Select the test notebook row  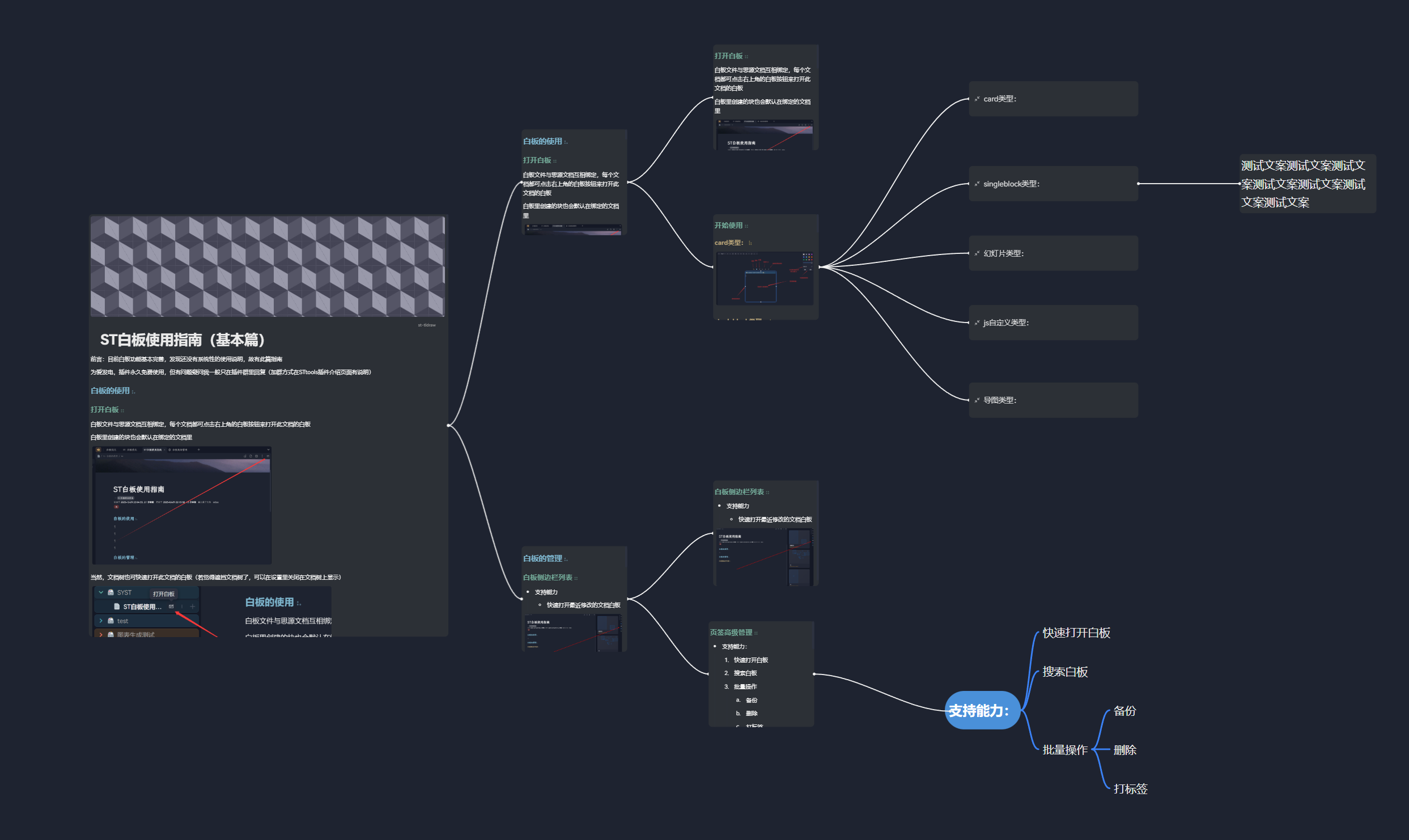(x=147, y=621)
